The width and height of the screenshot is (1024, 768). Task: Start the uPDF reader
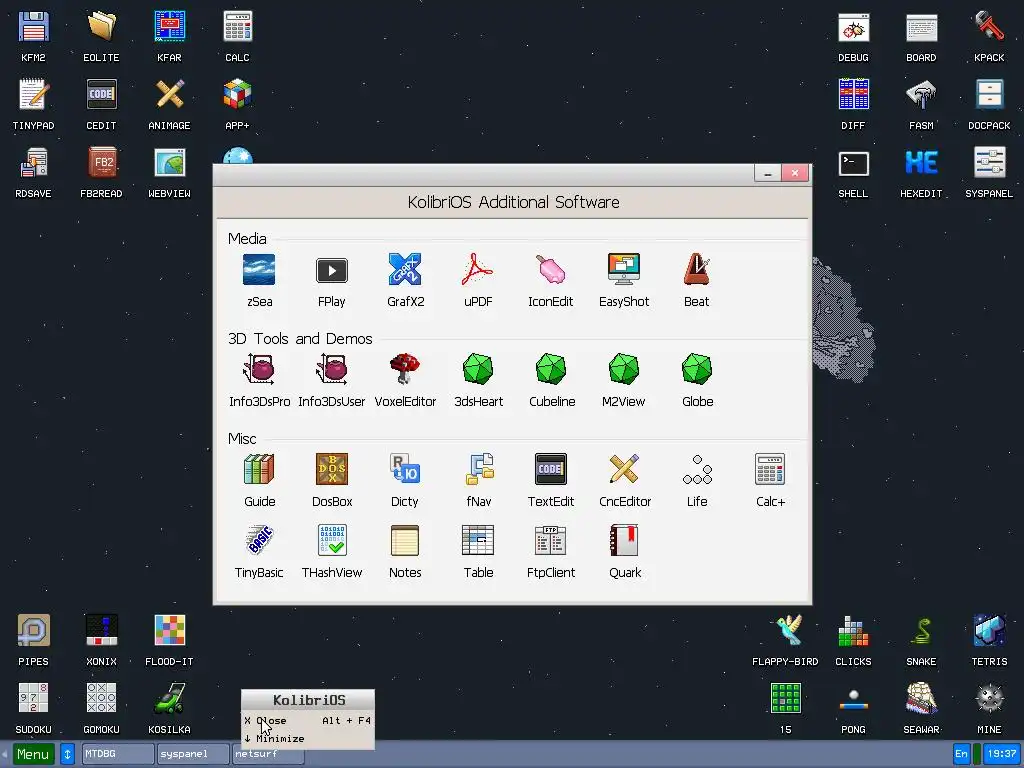(478, 270)
